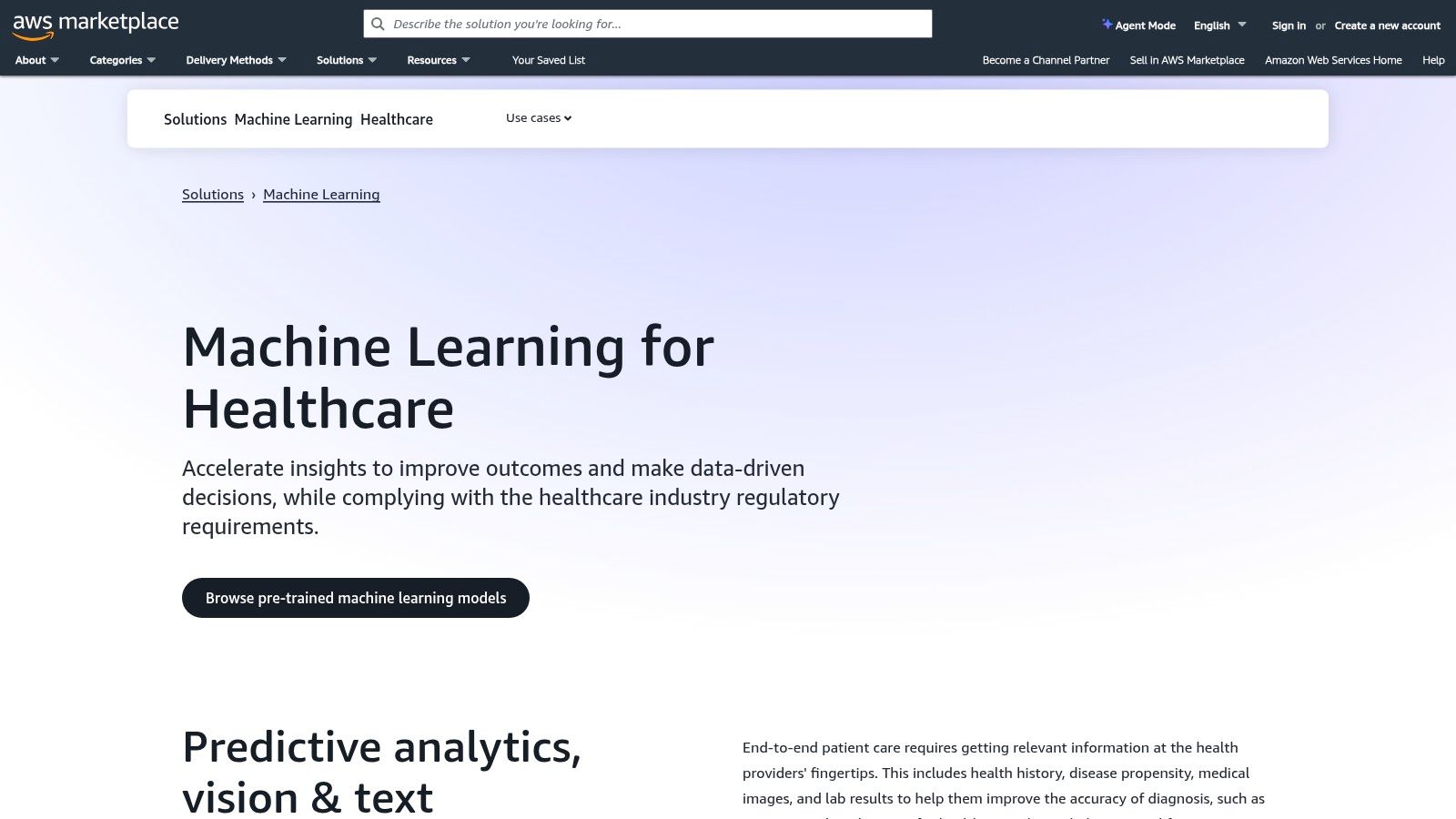Go to Amazon Web Services Home

1333,60
